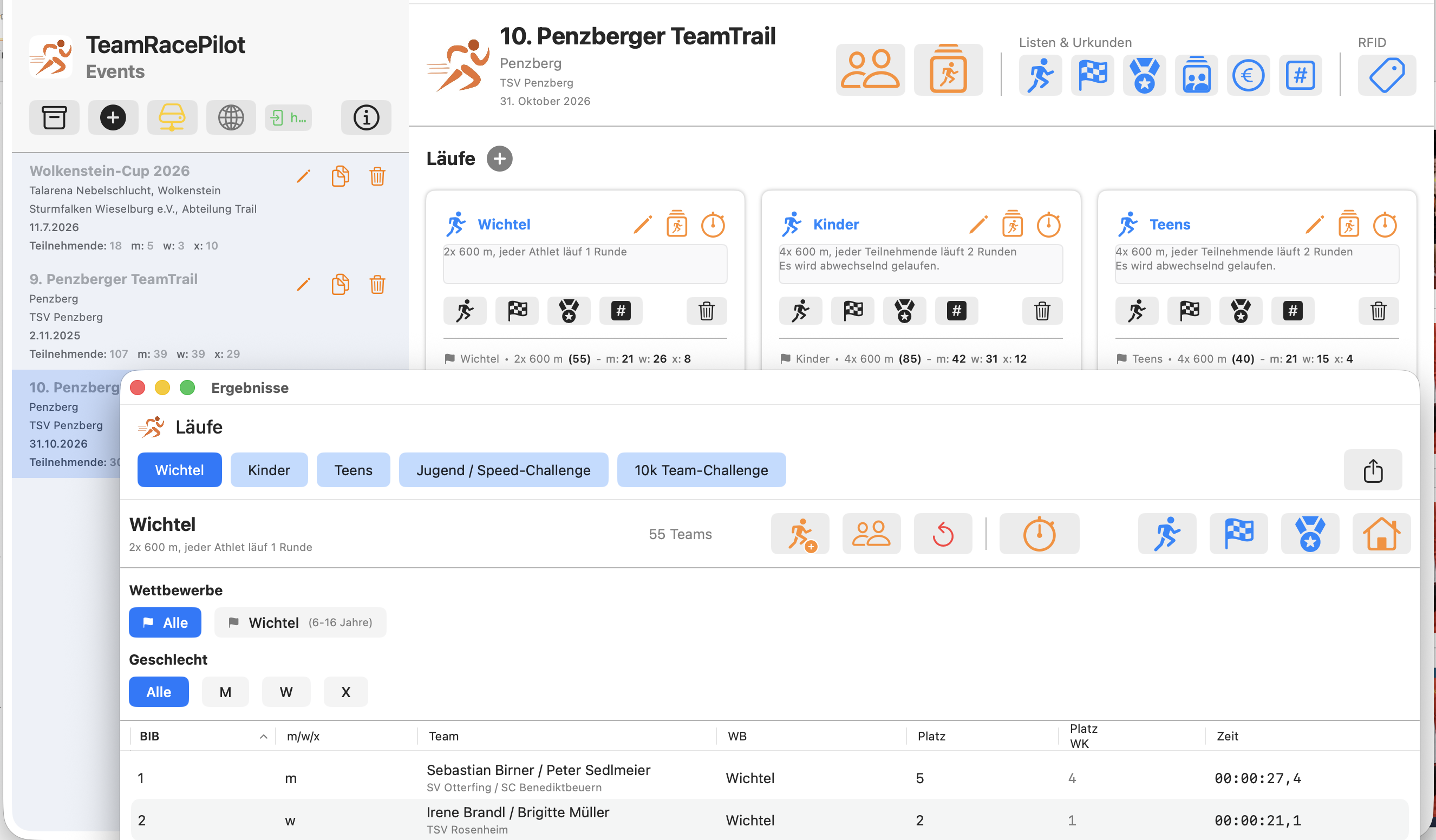Open the globe icon in the Events toolbar
Screen dimensions: 1436x840
(231, 117)
